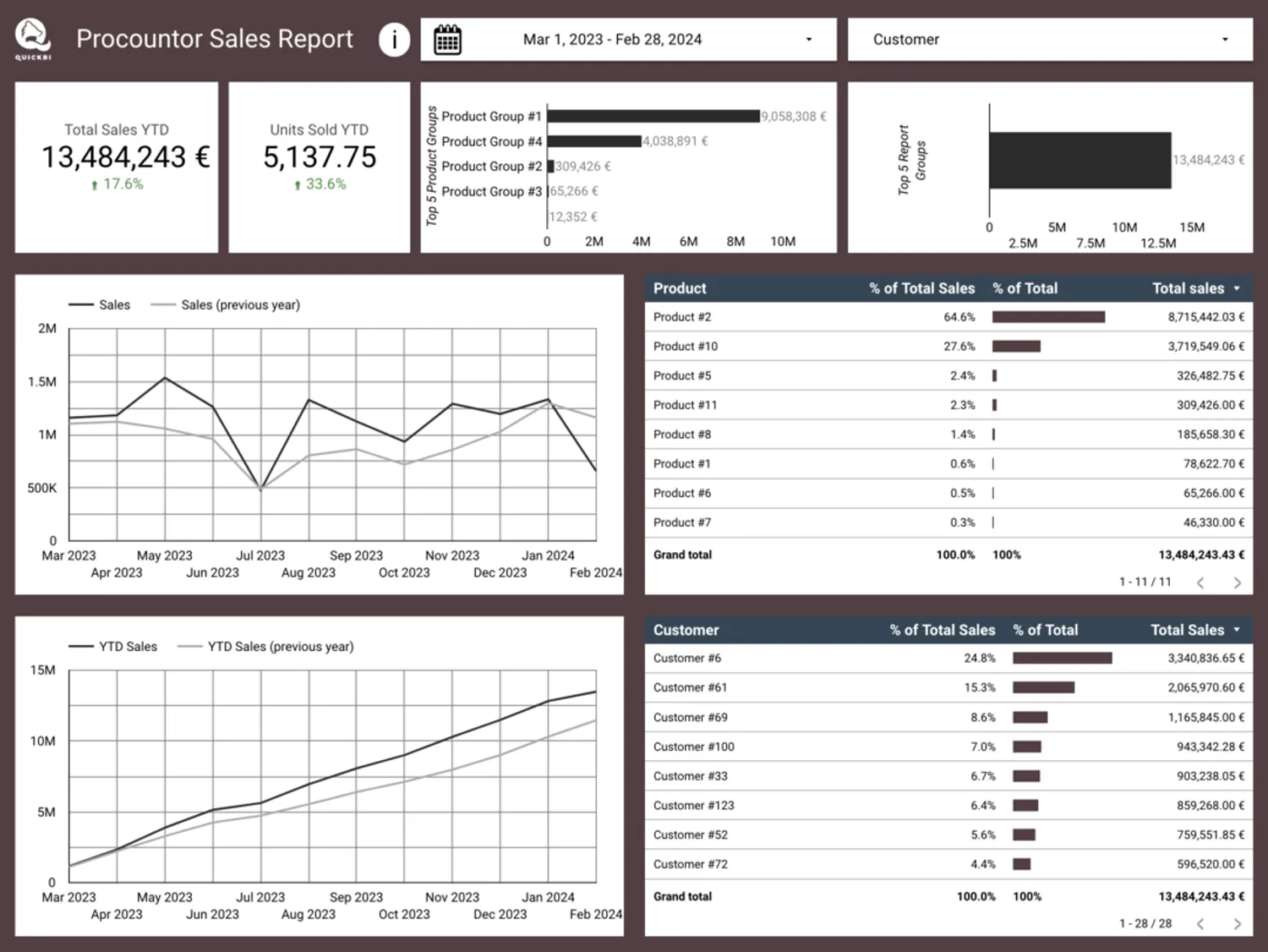Viewport: 1268px width, 952px height.
Task: Select the Product #5 row
Action: click(x=948, y=375)
